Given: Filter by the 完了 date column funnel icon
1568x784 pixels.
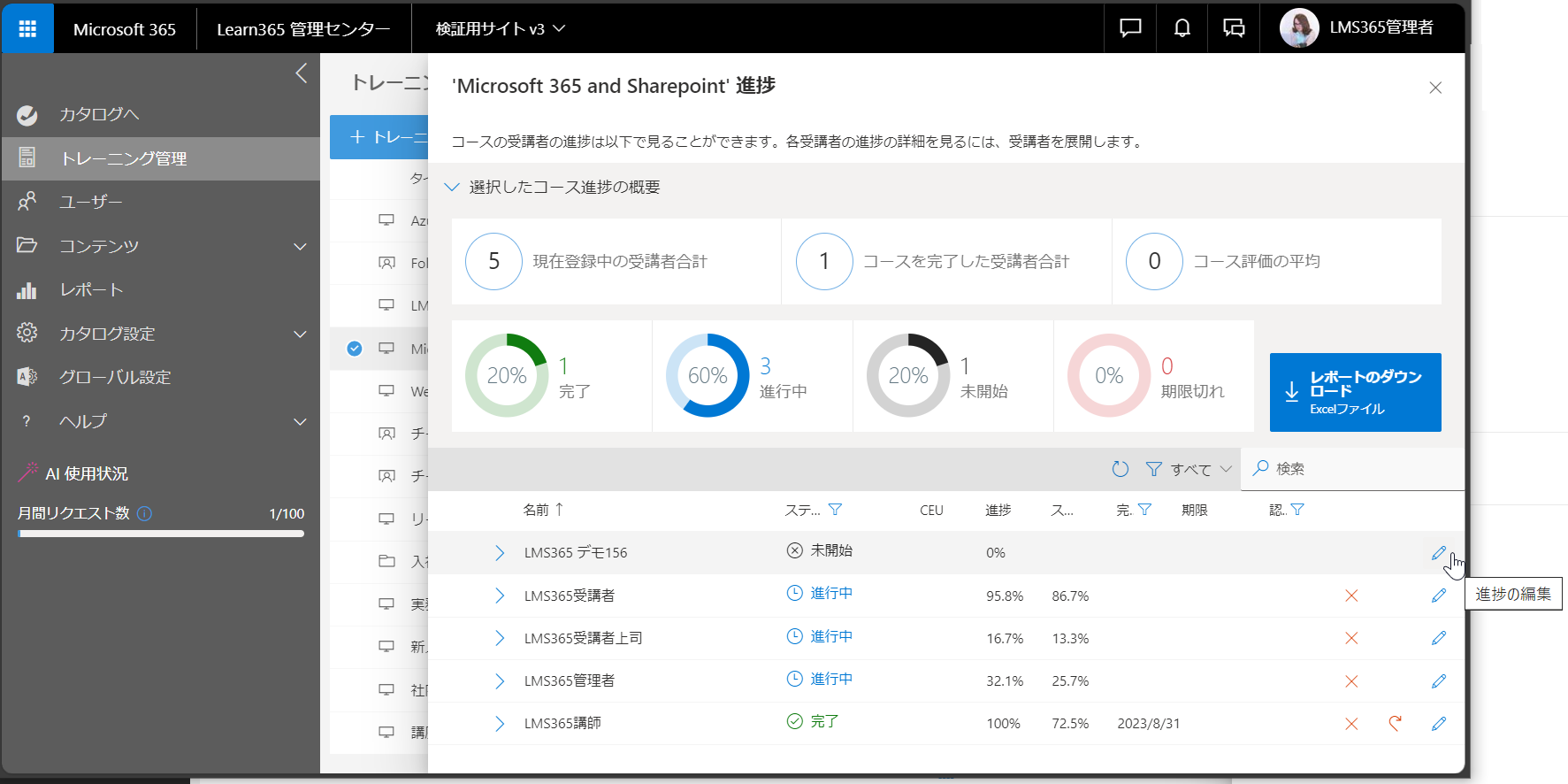Looking at the screenshot, I should point(1144,510).
